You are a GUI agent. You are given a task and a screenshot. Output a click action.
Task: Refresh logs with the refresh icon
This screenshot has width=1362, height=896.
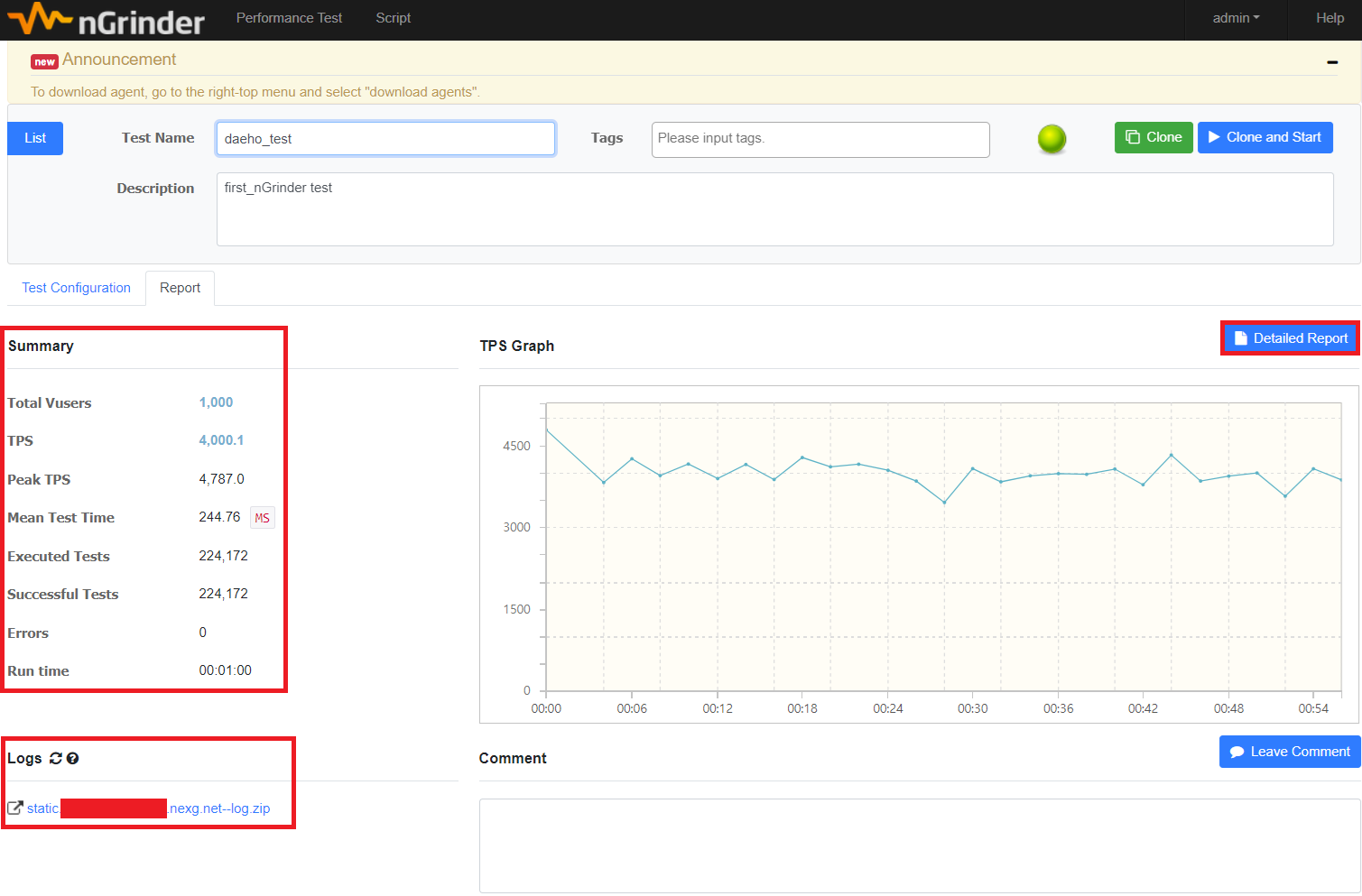pos(56,758)
